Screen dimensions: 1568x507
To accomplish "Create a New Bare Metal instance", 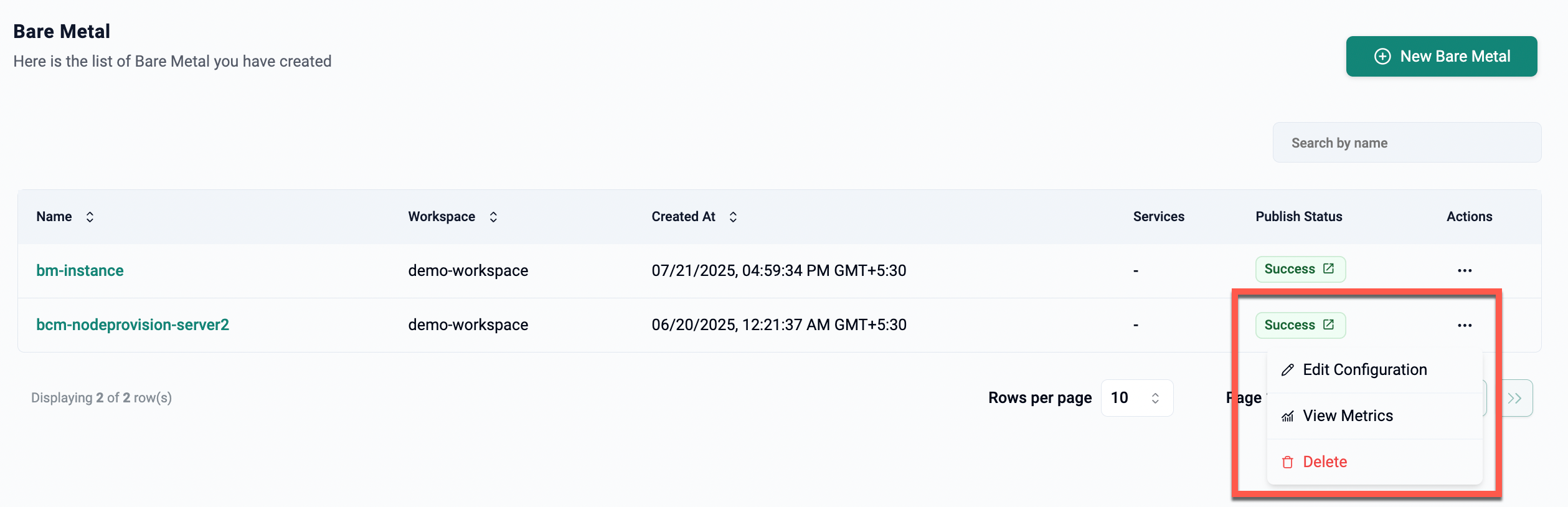I will point(1442,57).
